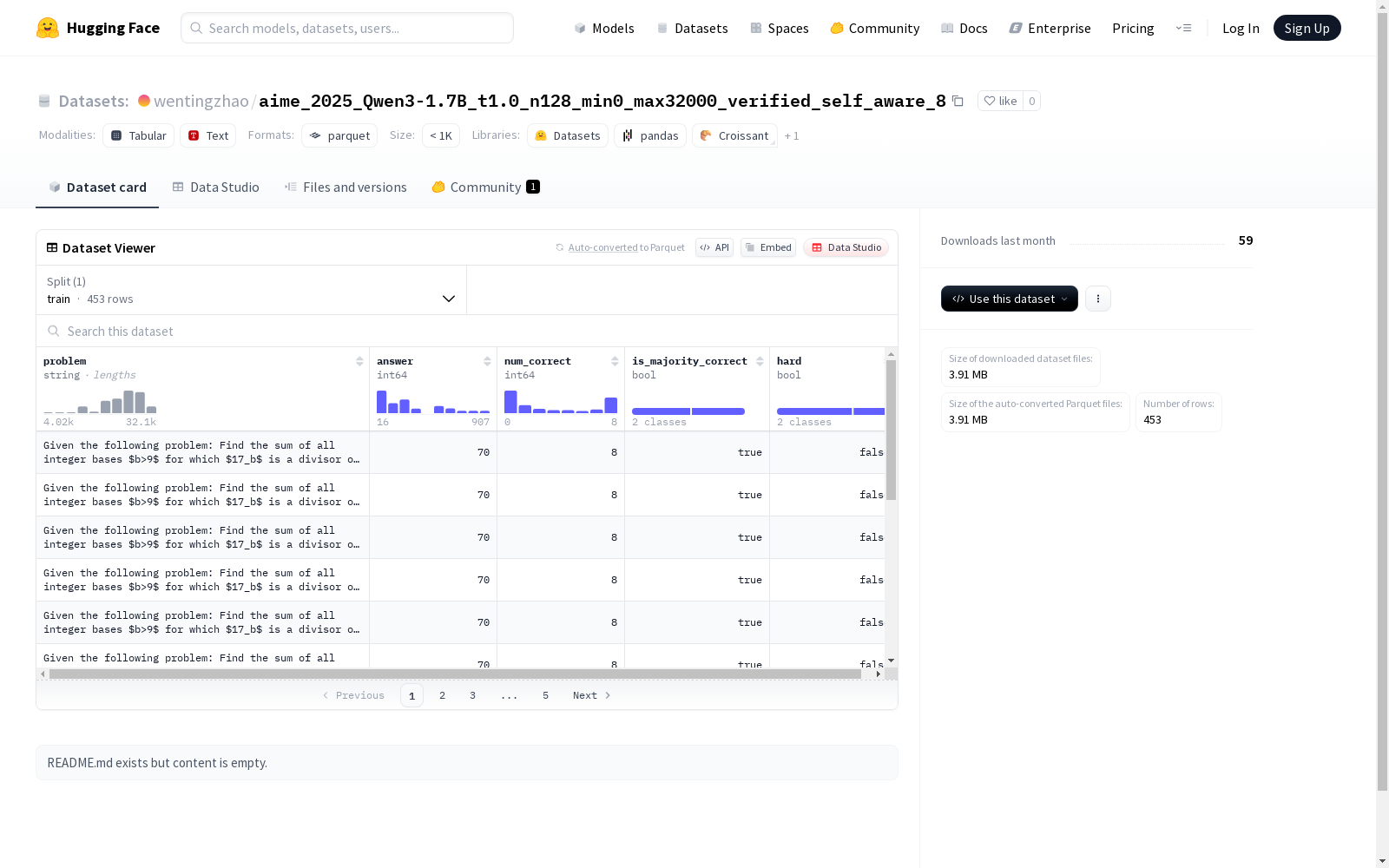This screenshot has width=1389, height=868.
Task: Go to Models in the top navigation
Action: pyautogui.click(x=604, y=28)
